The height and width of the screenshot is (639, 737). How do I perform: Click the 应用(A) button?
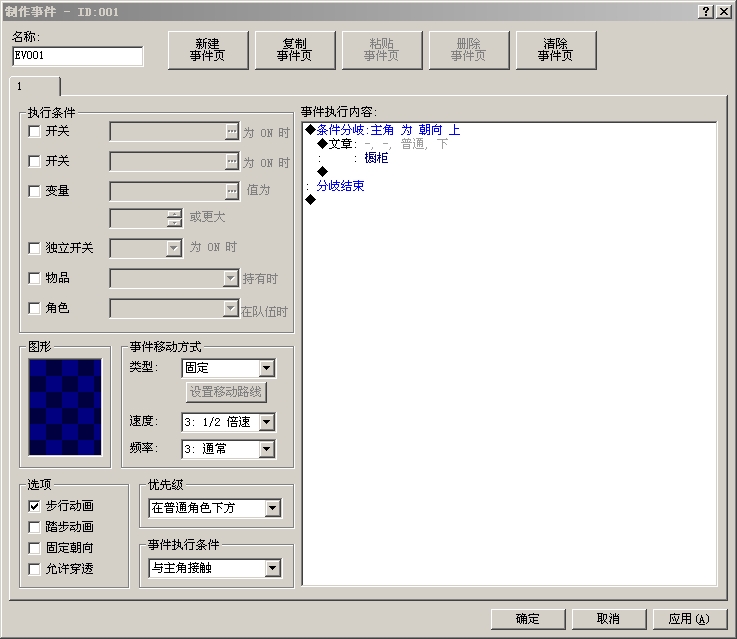pos(690,619)
